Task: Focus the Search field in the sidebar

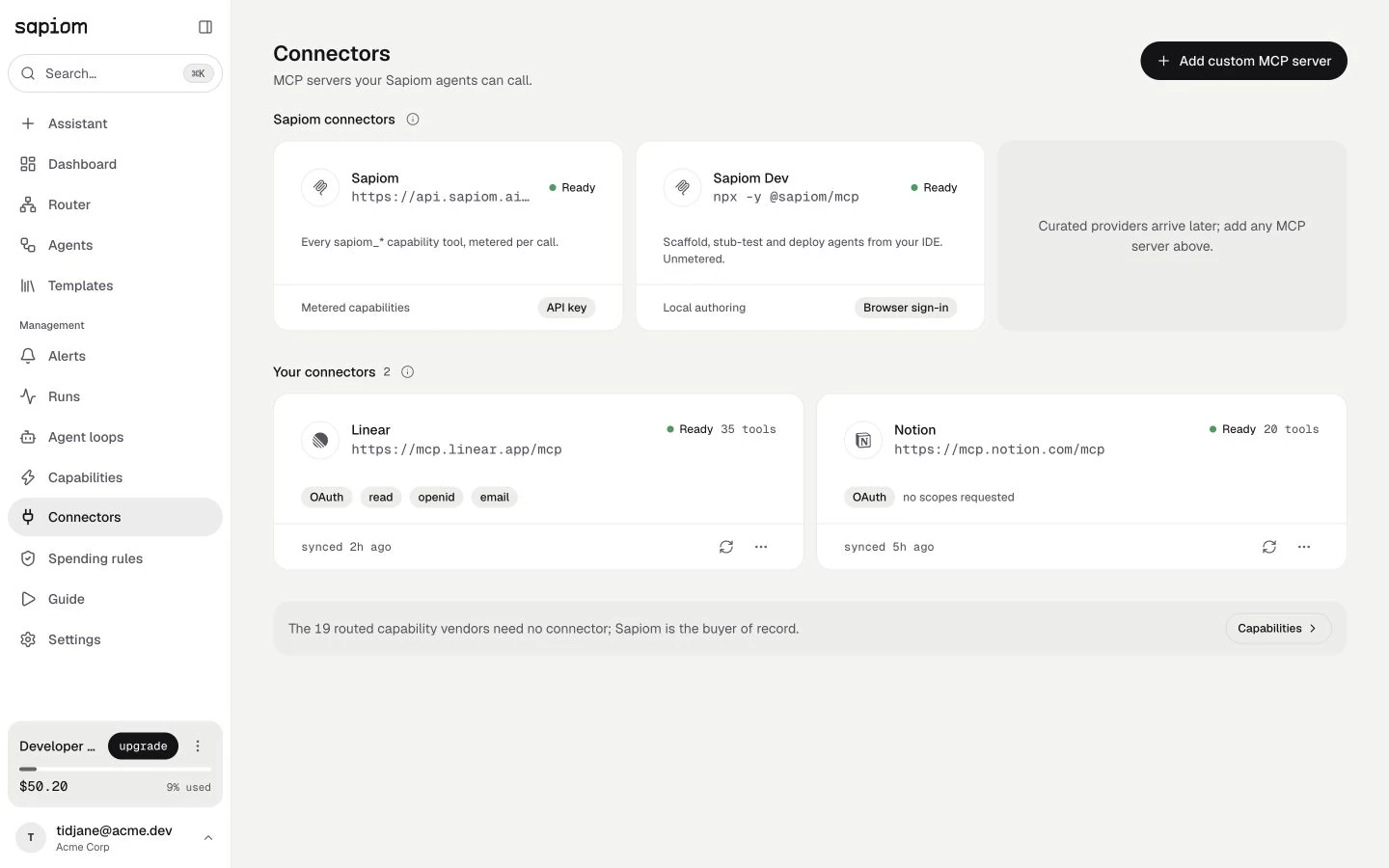Action: tap(115, 73)
